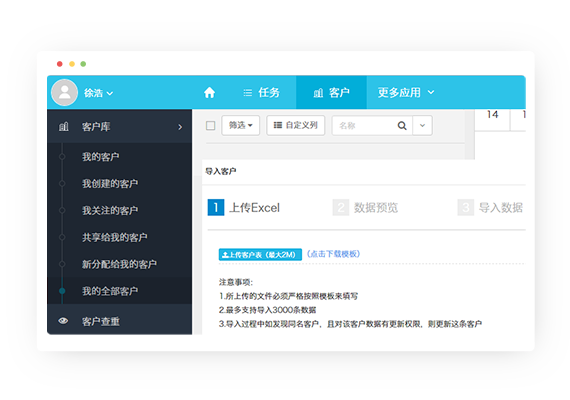Expand the search box options arrow
The height and width of the screenshot is (400, 570).
point(422,125)
